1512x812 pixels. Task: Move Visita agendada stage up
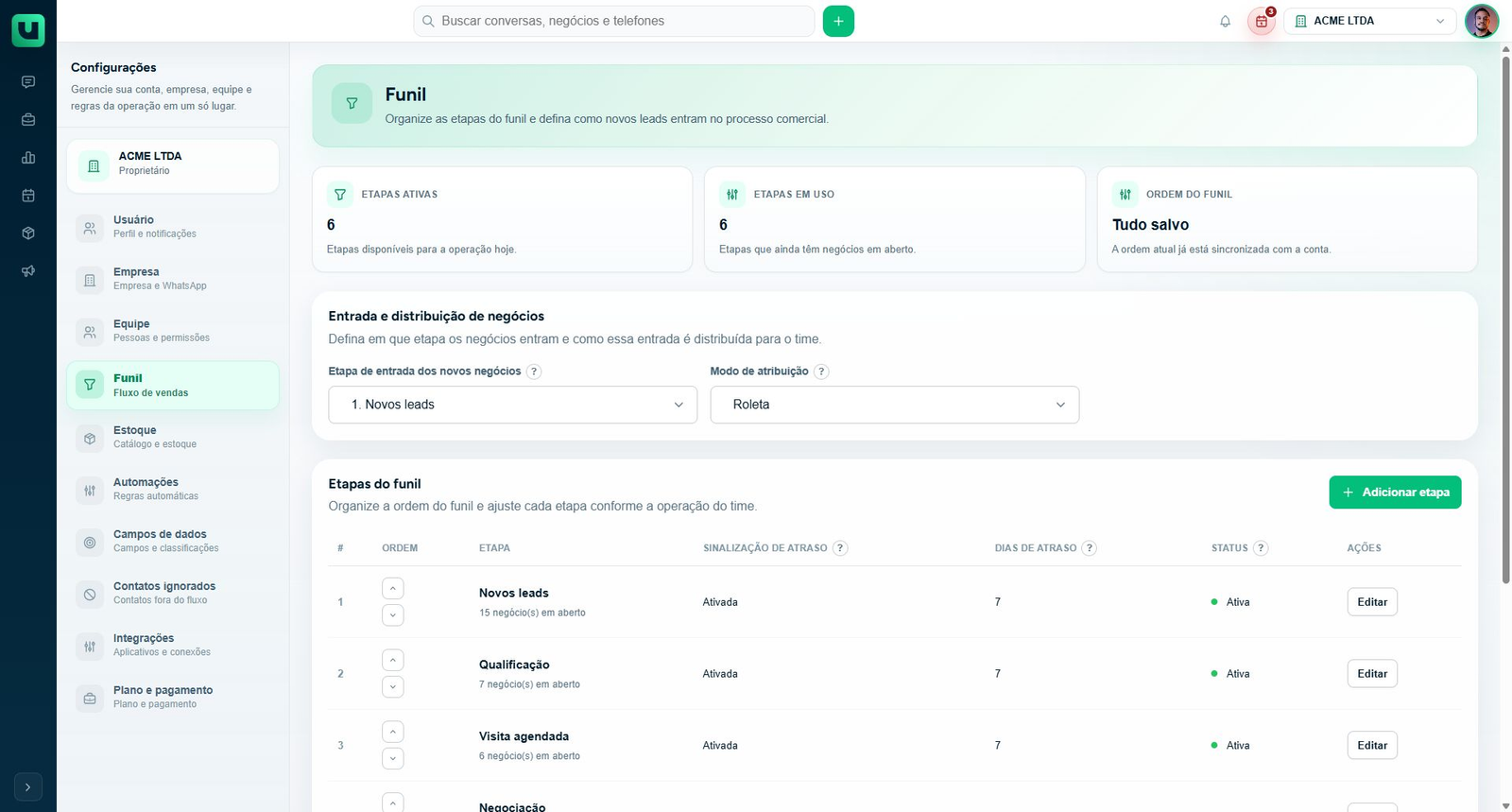tap(393, 733)
